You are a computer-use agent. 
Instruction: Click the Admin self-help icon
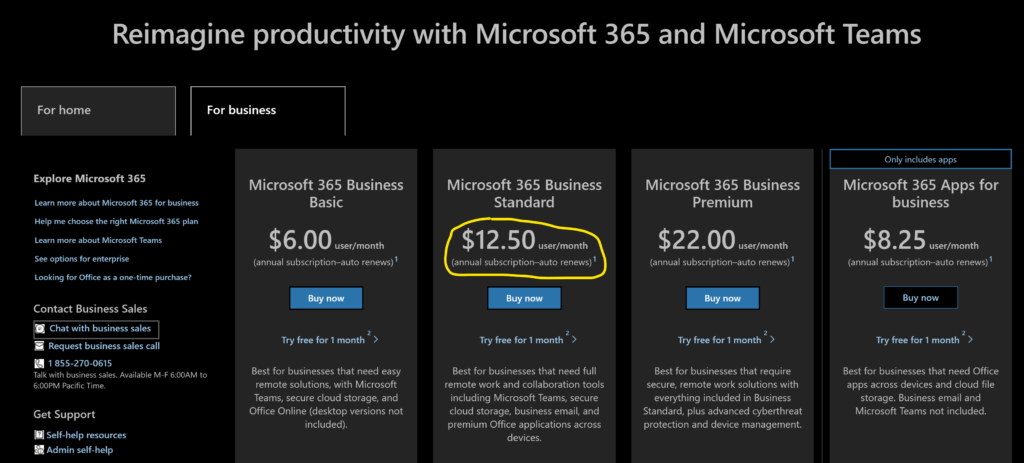click(x=39, y=450)
